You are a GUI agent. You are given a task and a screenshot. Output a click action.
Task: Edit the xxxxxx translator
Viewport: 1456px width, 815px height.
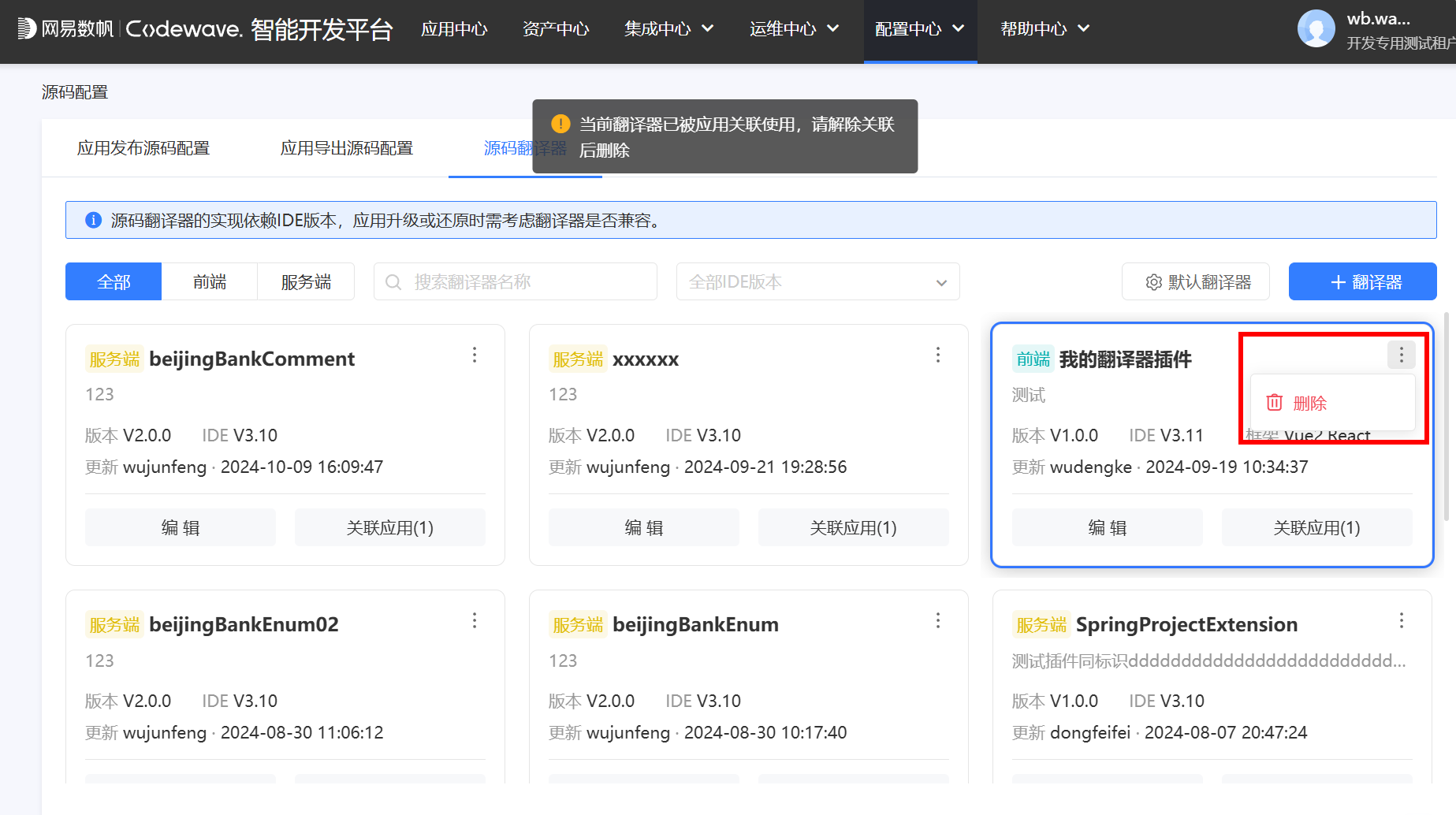[x=644, y=527]
